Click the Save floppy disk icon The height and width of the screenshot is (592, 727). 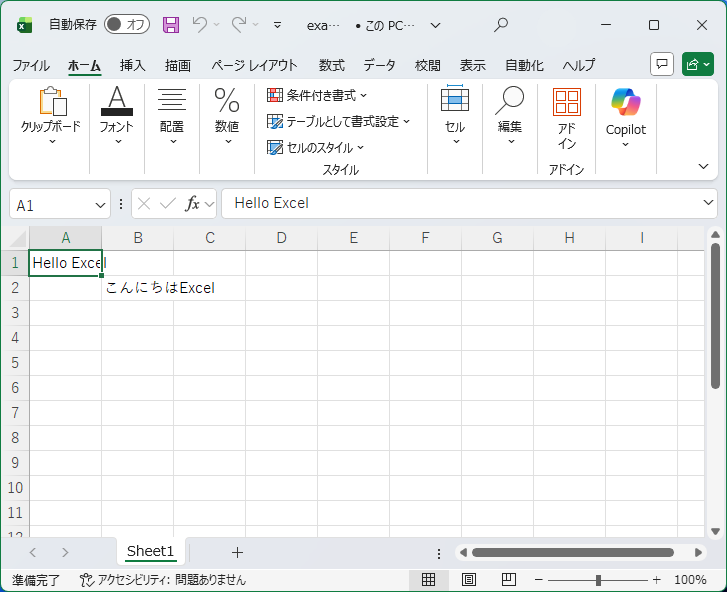coord(171,25)
